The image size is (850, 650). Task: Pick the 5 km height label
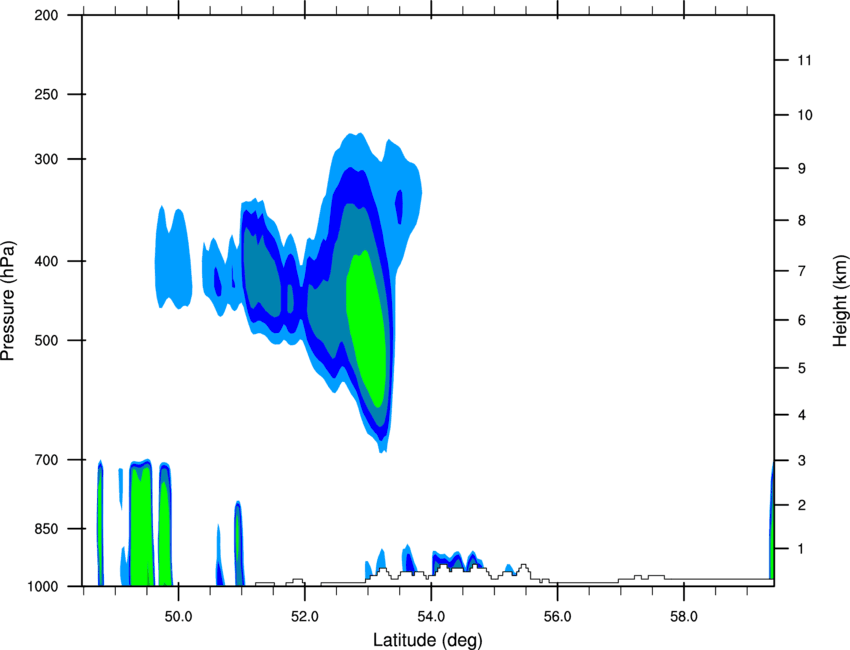point(802,369)
